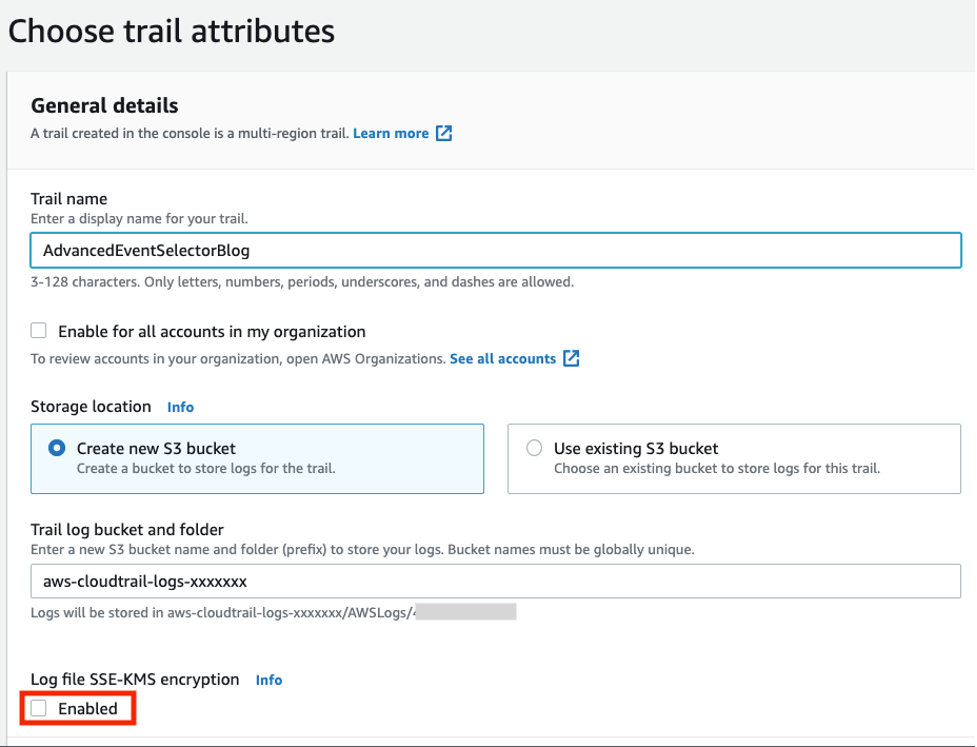Image resolution: width=977 pixels, height=747 pixels.
Task: Click the highlighted Enabled checkbox
Action: 37,707
